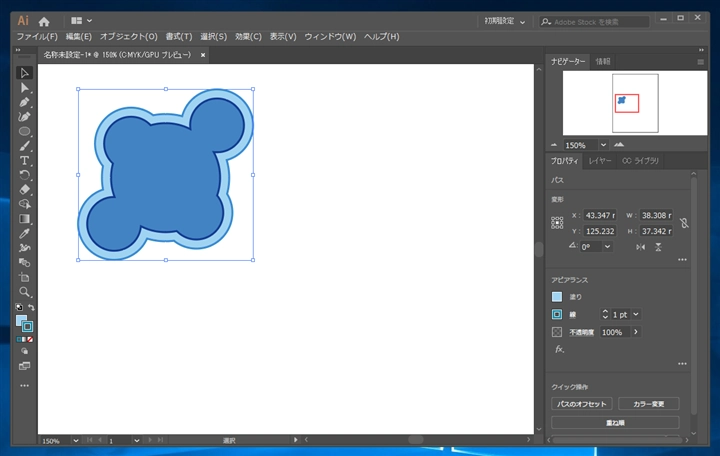
Task: Switch to the CC ライブラリ tab
Action: tap(640, 161)
